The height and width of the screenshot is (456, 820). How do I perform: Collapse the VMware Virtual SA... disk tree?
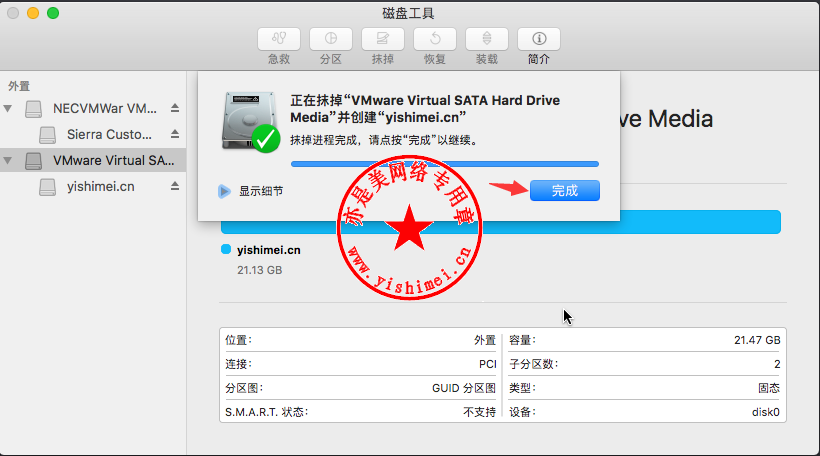point(7,161)
